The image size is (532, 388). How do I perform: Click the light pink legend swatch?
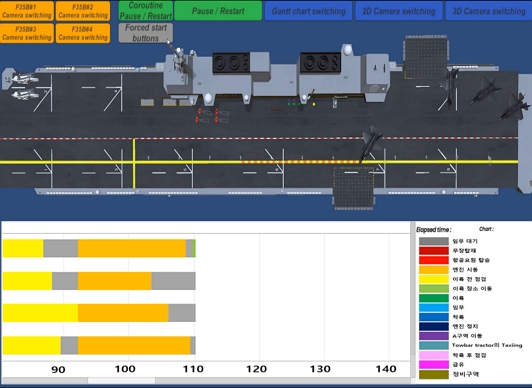tap(434, 355)
